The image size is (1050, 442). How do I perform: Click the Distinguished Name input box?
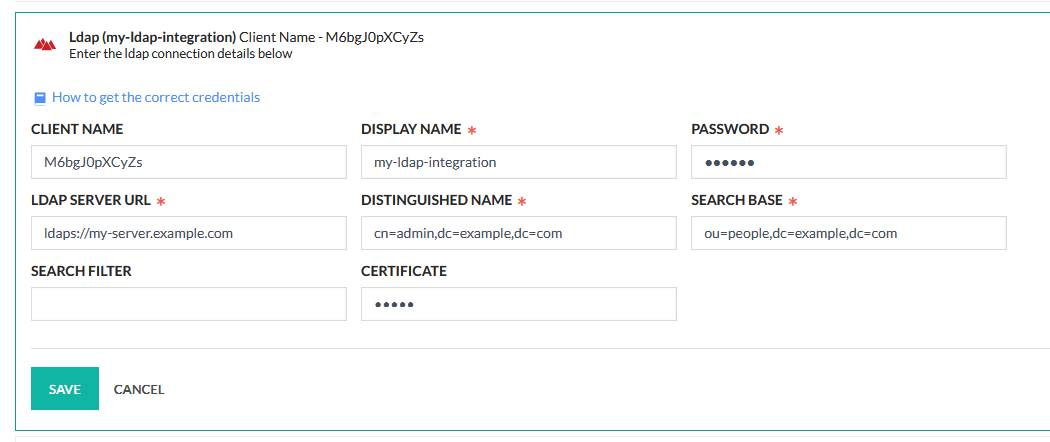point(518,233)
